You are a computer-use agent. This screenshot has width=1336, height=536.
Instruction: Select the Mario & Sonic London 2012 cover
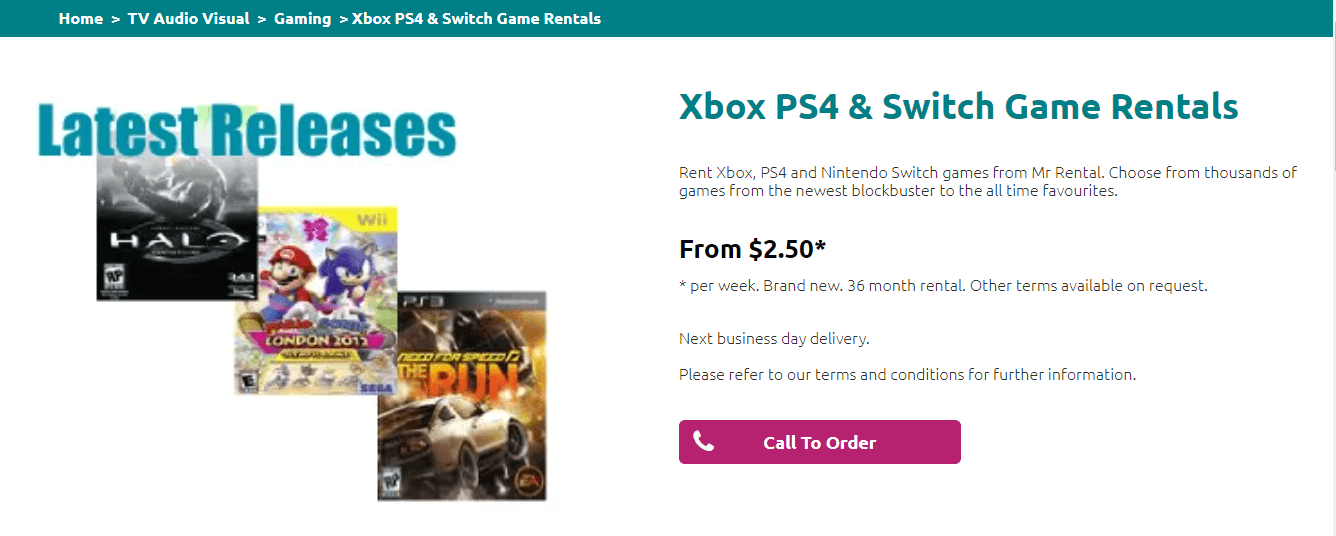(315, 300)
